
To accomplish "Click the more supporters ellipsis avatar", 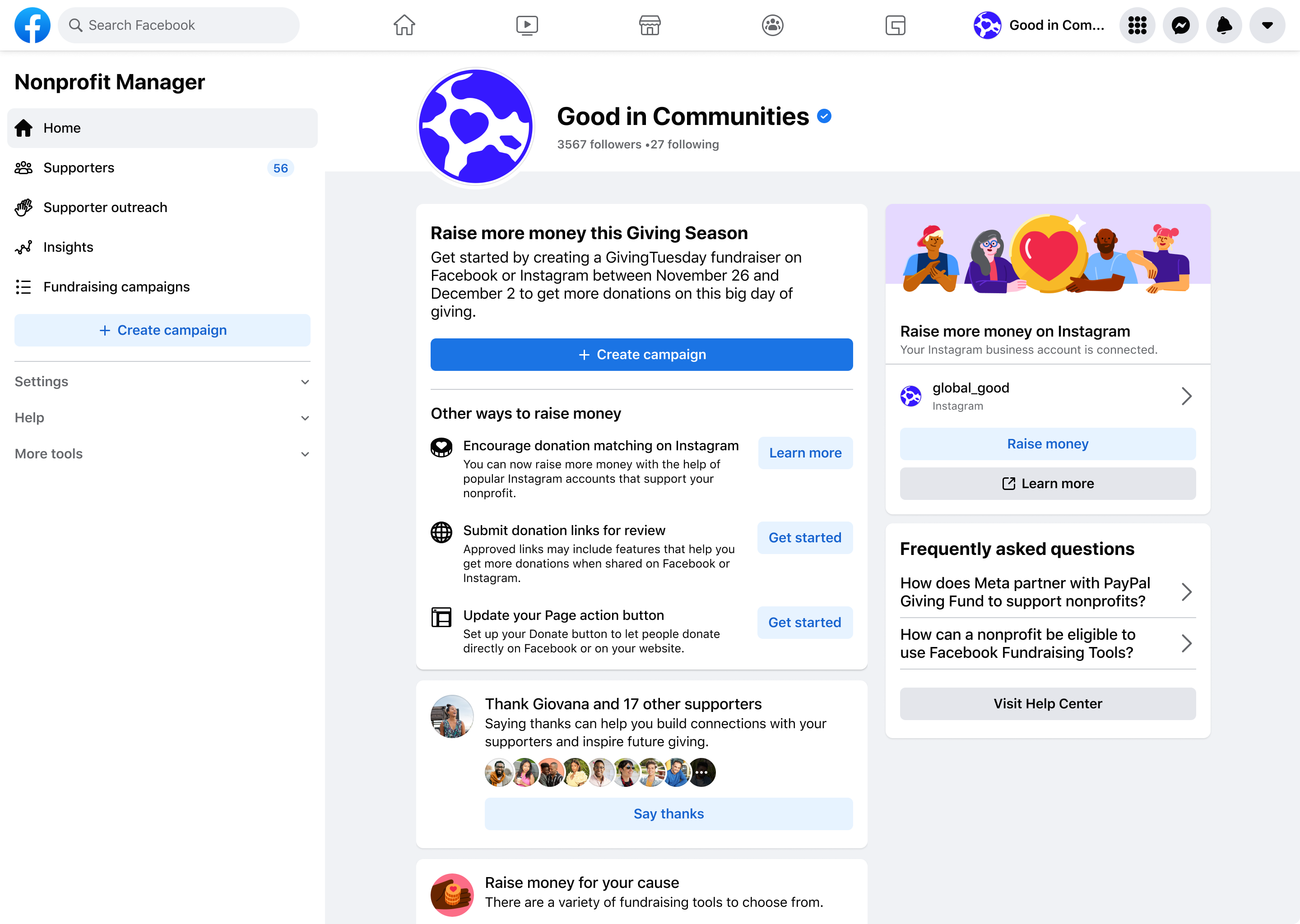I will click(702, 773).
